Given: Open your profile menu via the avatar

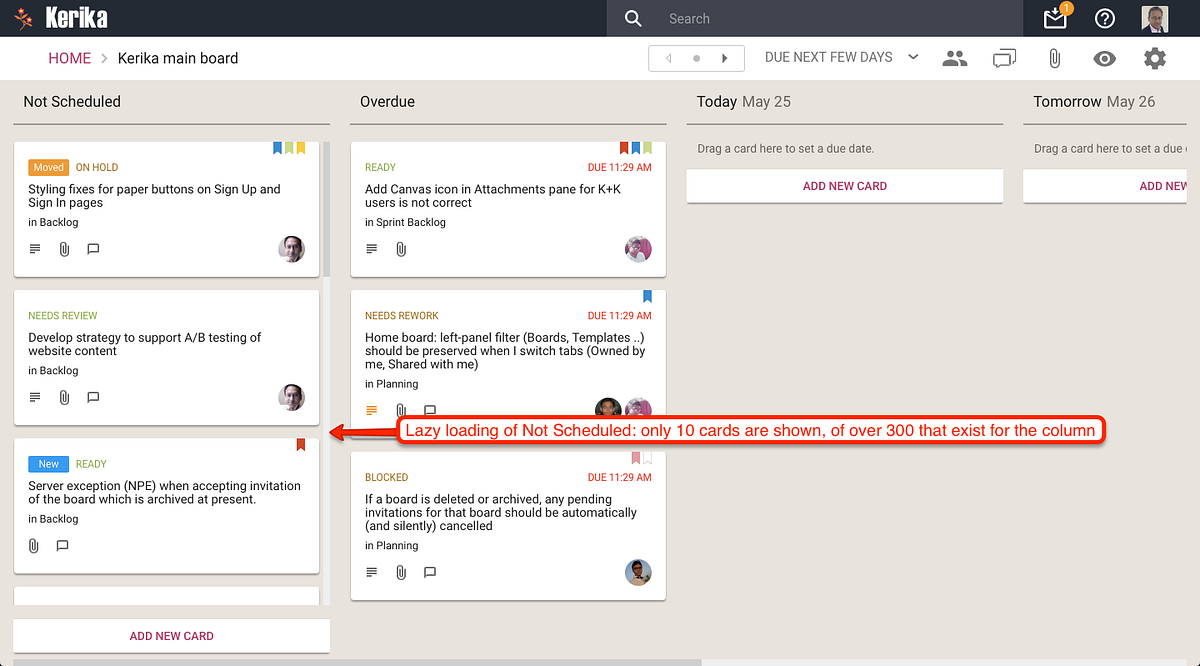Looking at the screenshot, I should point(1154,18).
